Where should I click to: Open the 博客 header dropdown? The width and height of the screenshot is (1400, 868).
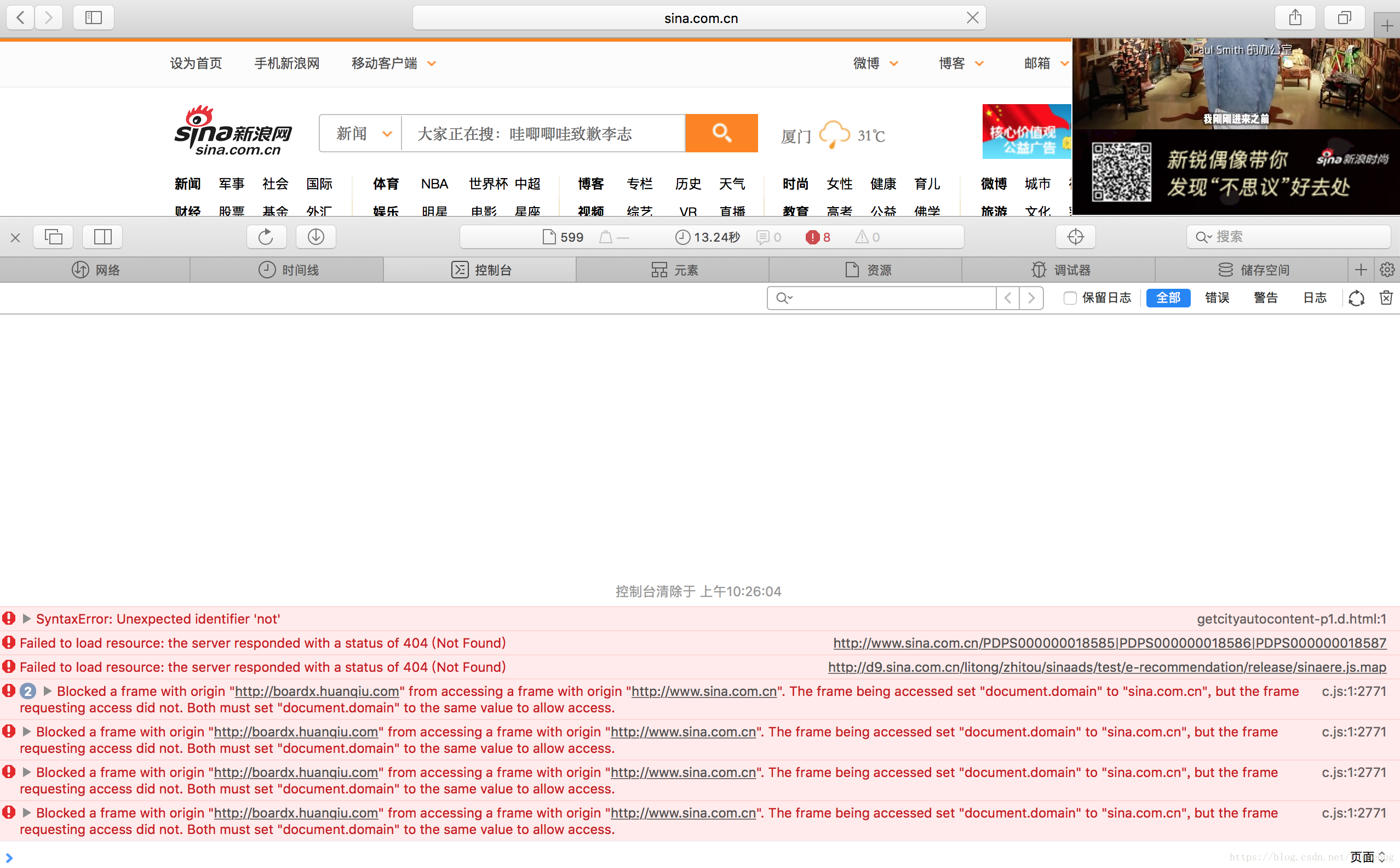tap(961, 63)
